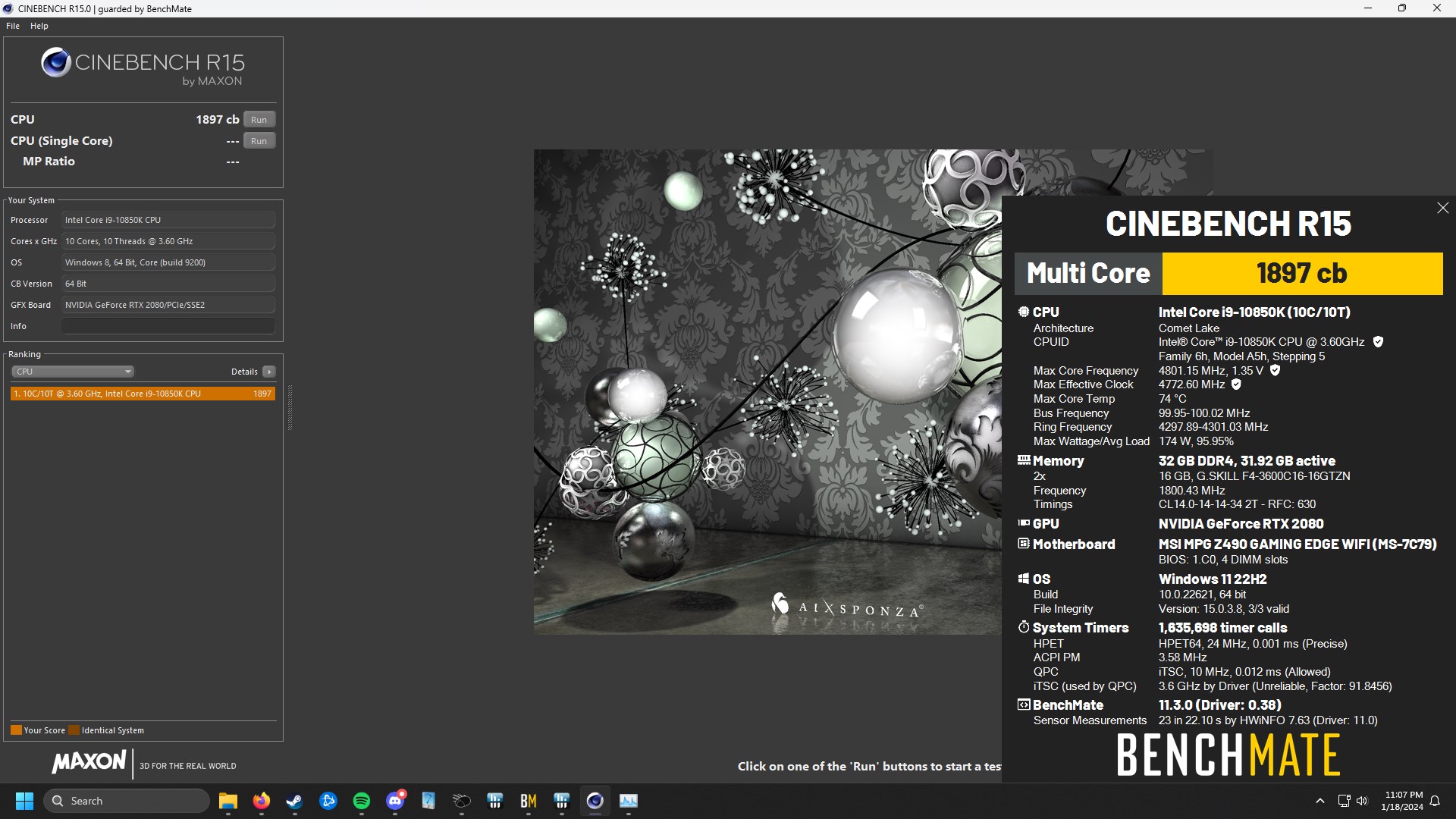Open the resource monitor graph taskbar icon

coord(629,801)
